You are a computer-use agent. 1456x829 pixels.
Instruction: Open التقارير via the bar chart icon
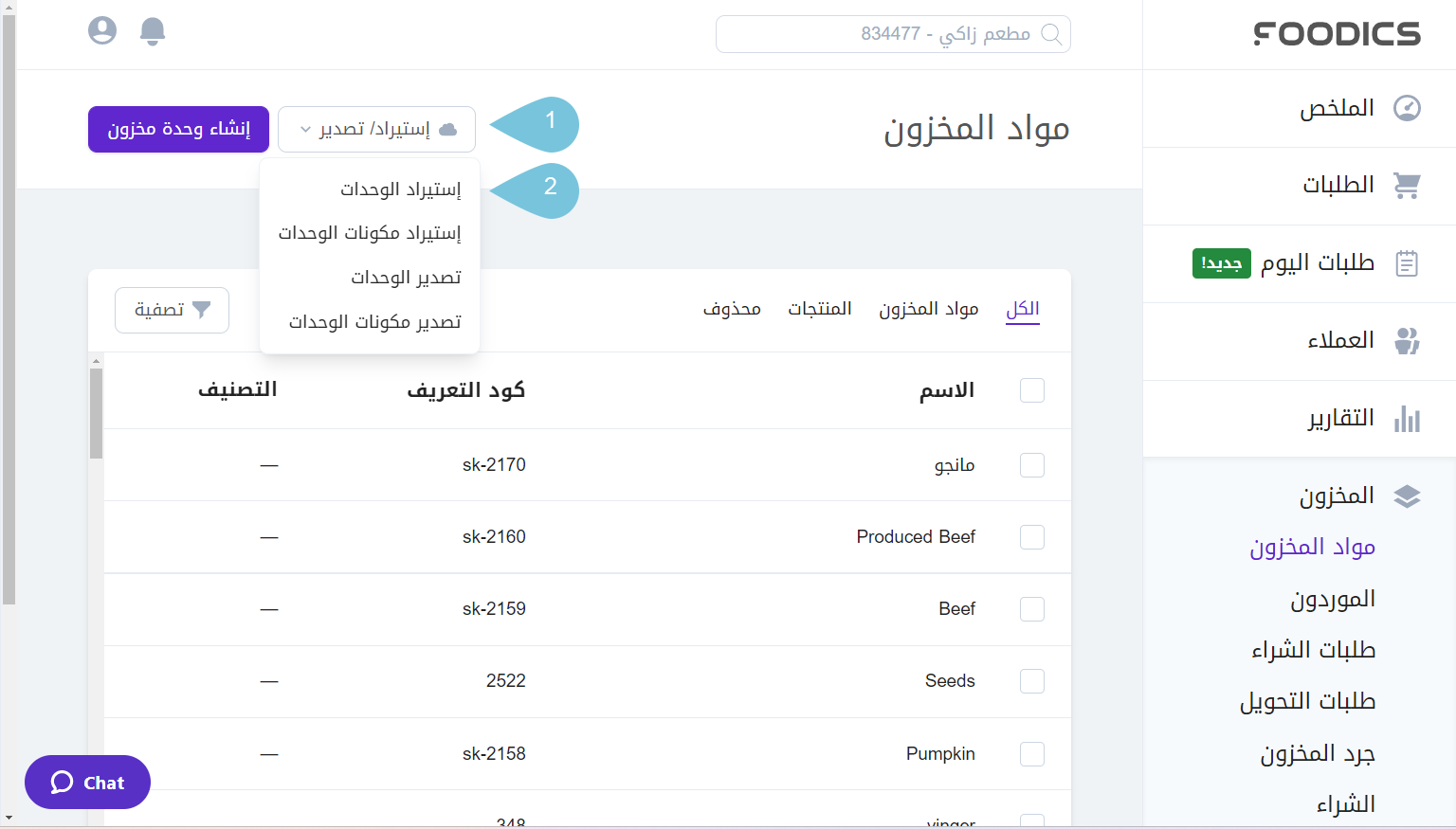[1407, 419]
